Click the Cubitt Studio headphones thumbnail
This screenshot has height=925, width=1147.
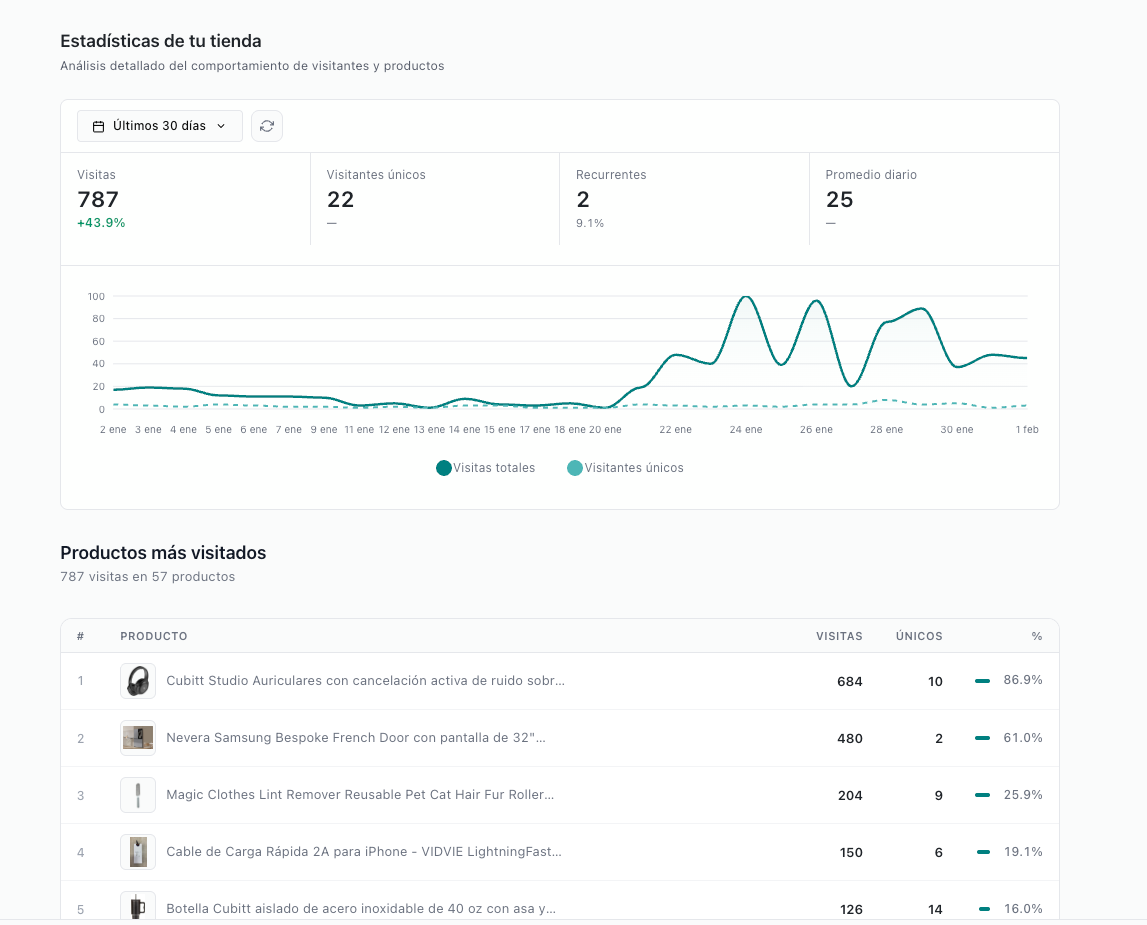tap(137, 680)
